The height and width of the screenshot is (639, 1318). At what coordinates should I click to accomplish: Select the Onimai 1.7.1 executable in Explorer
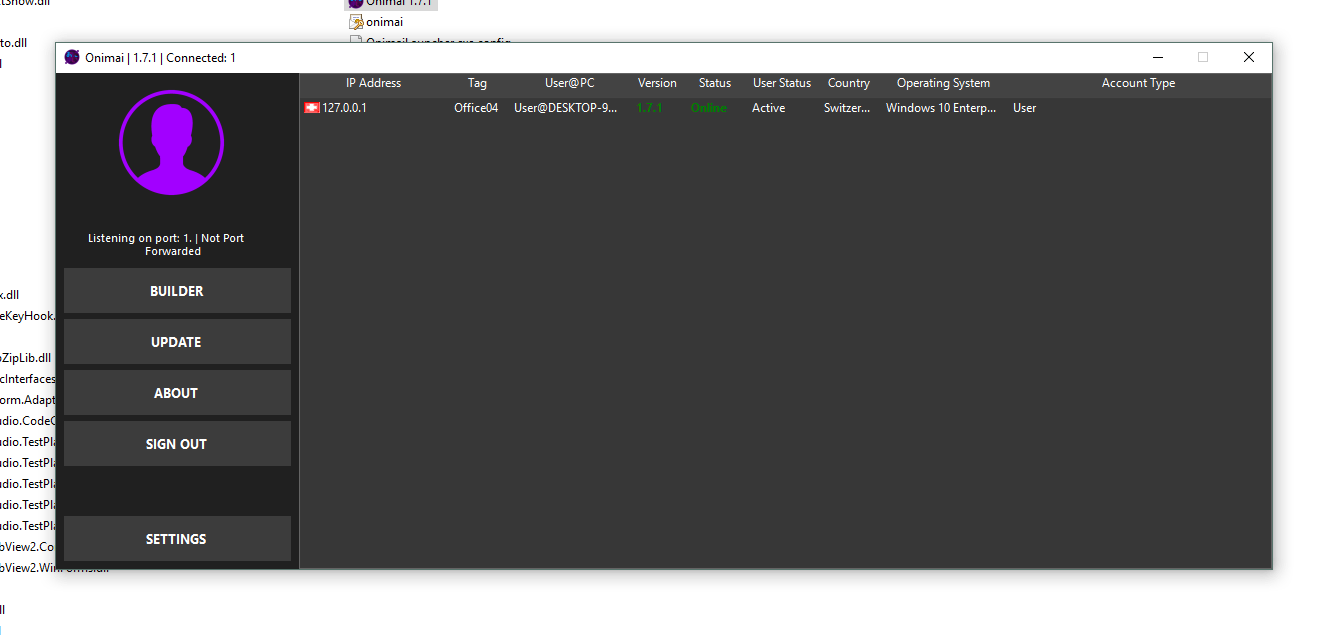(x=390, y=4)
